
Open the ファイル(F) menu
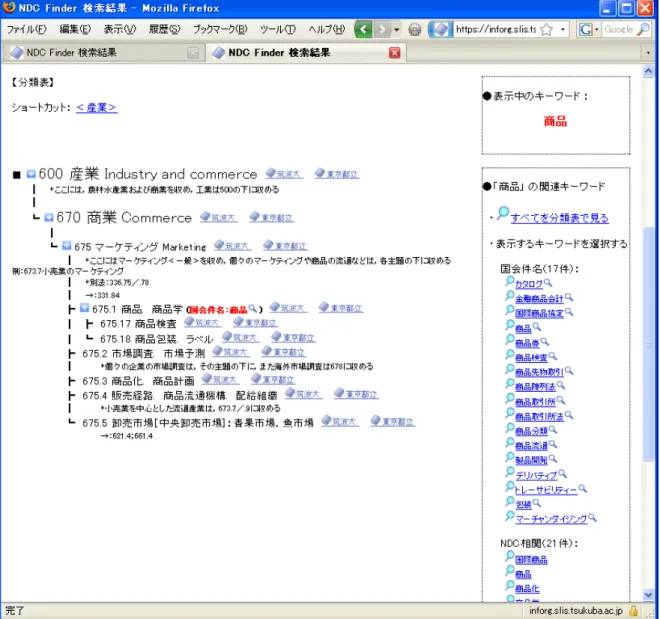[x=26, y=29]
